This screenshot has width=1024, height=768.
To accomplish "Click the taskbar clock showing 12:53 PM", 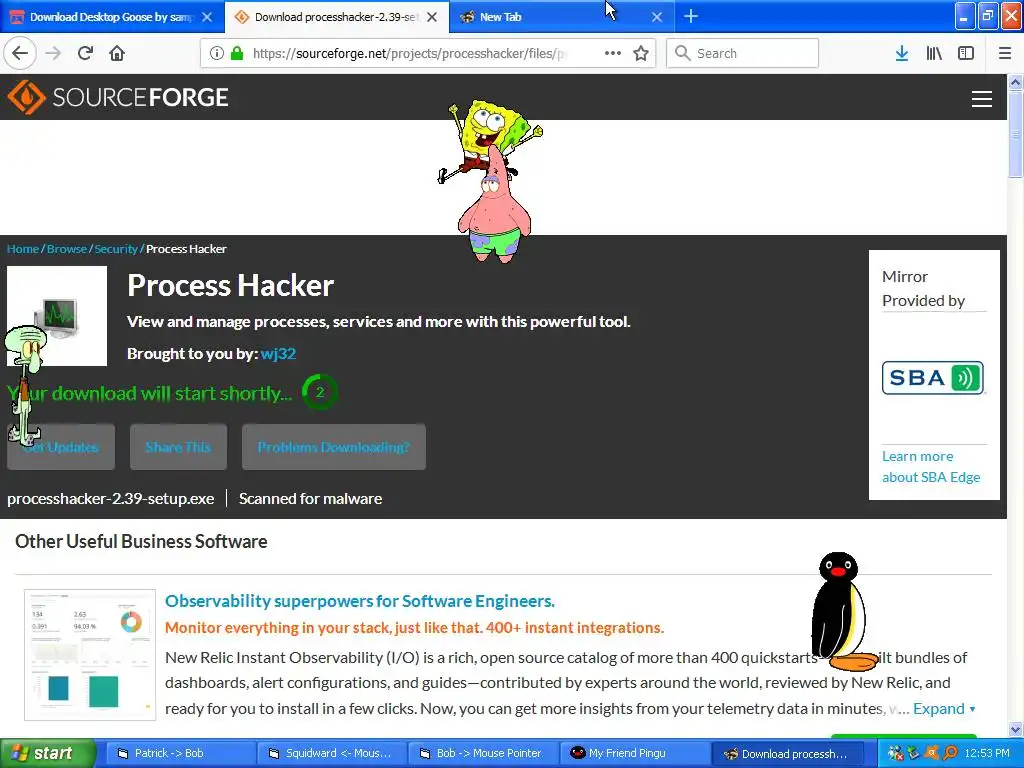I will tap(987, 753).
